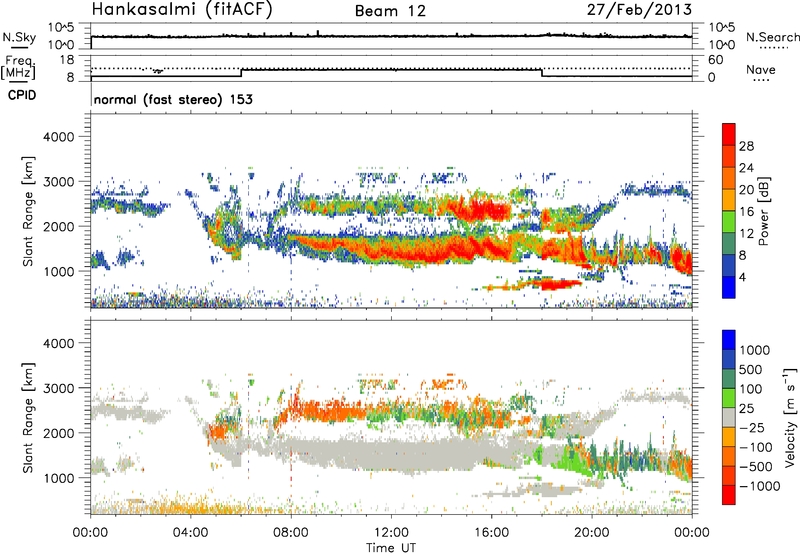The width and height of the screenshot is (800, 554).
Task: Click the 'Power [dB]' color bar title
Action: [x=763, y=211]
